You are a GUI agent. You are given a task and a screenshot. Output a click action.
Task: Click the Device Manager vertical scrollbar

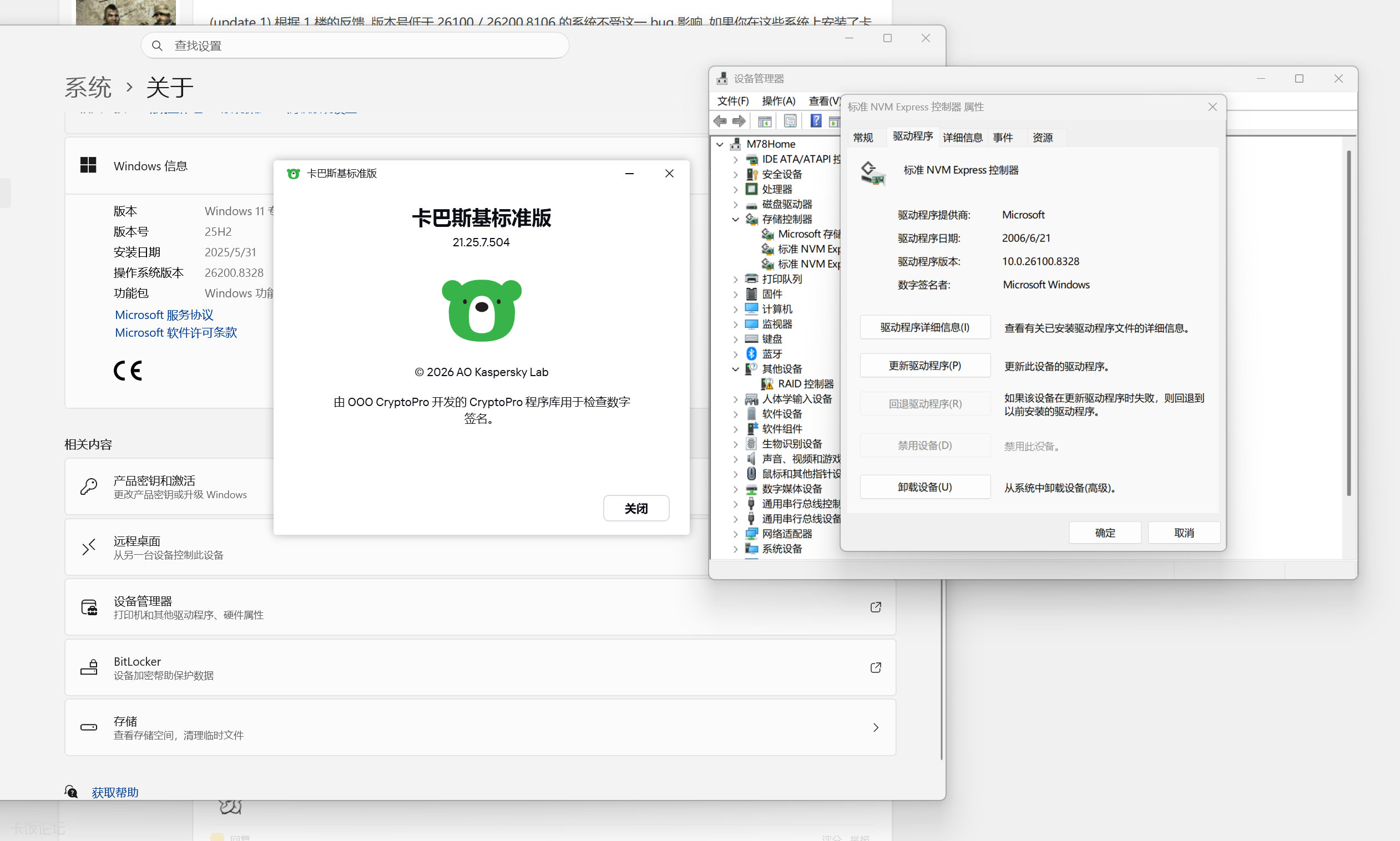point(1349,323)
